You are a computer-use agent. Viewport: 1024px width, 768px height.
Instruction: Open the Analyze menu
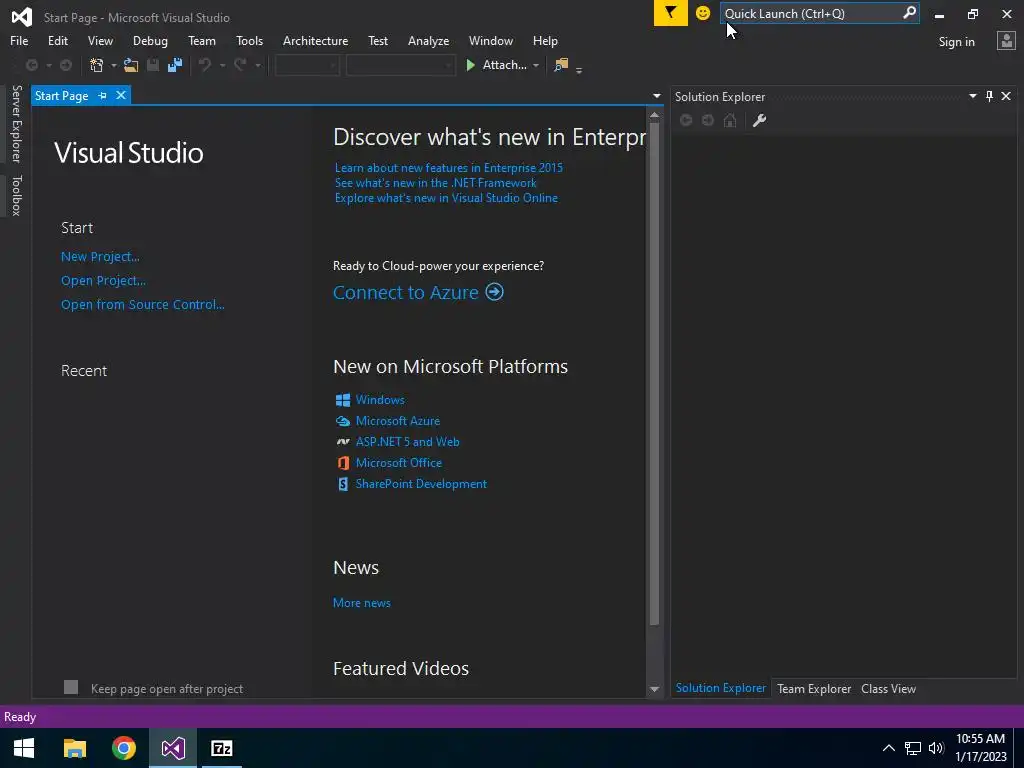428,40
